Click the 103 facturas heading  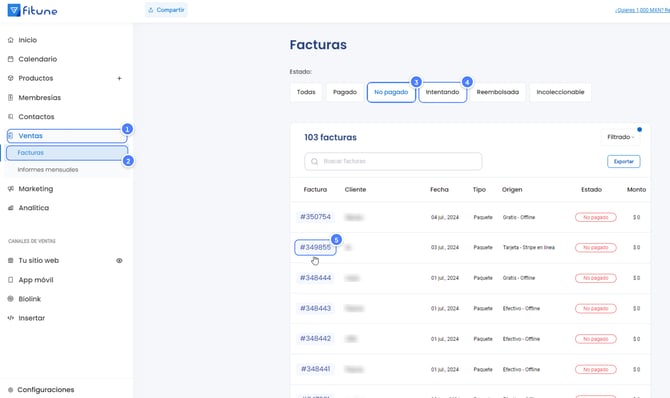tap(330, 137)
